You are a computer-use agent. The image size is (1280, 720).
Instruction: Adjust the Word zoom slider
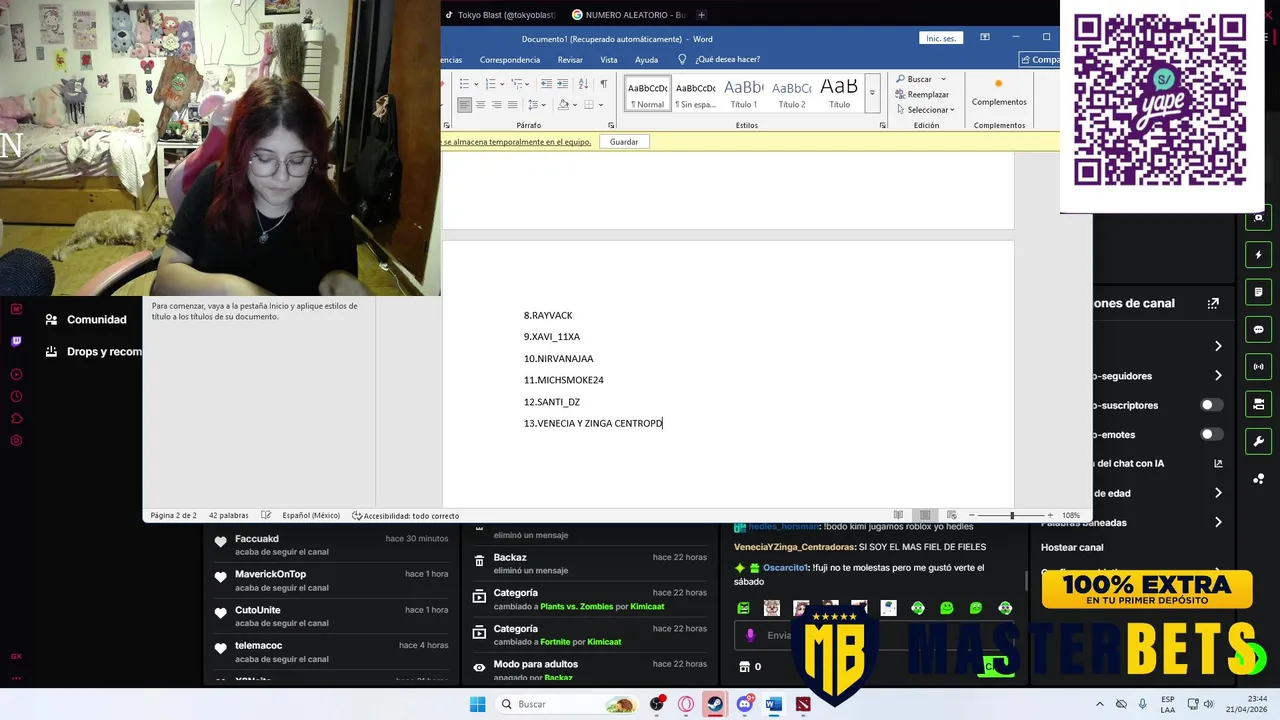pyautogui.click(x=1012, y=515)
